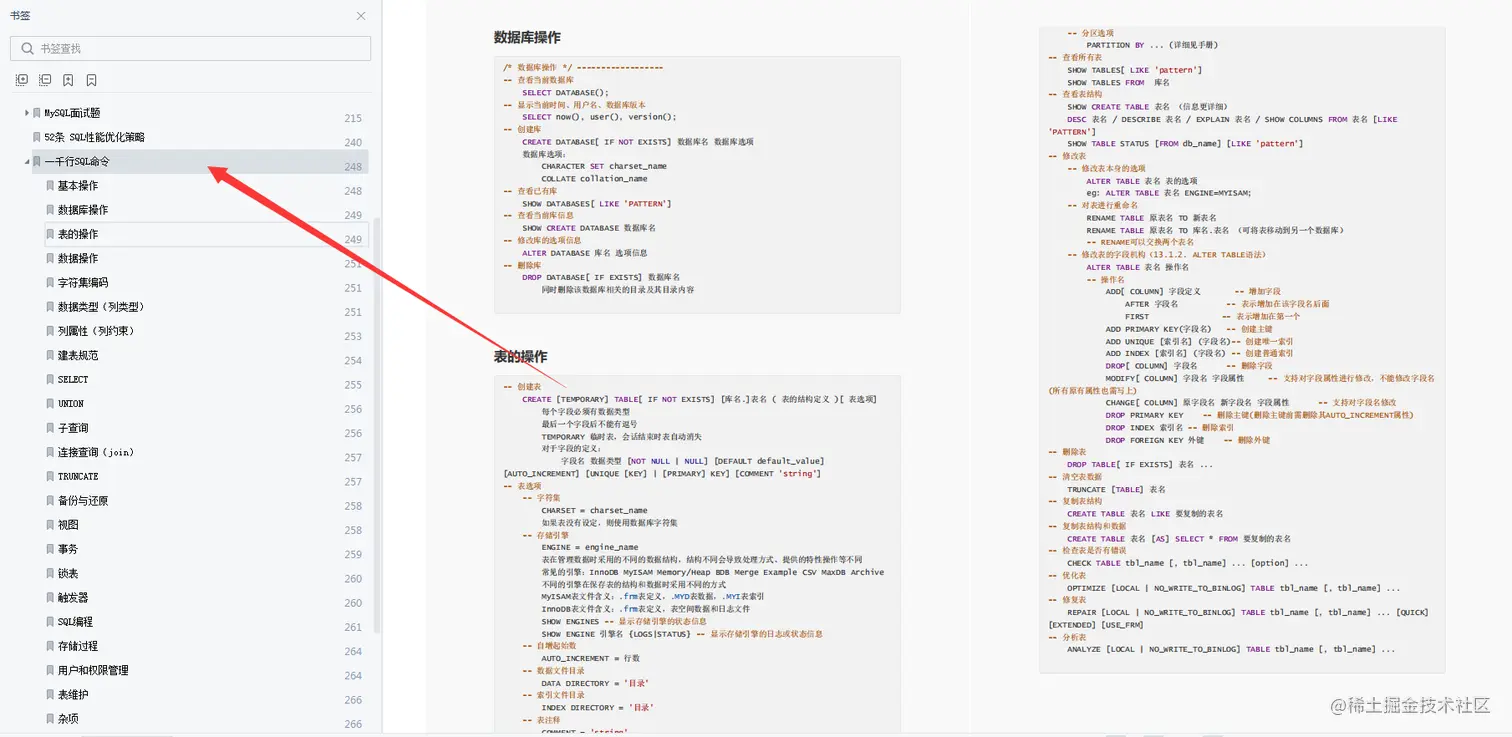1512x737 pixels.
Task: Jump to the SELECT bookmark
Action: (73, 380)
